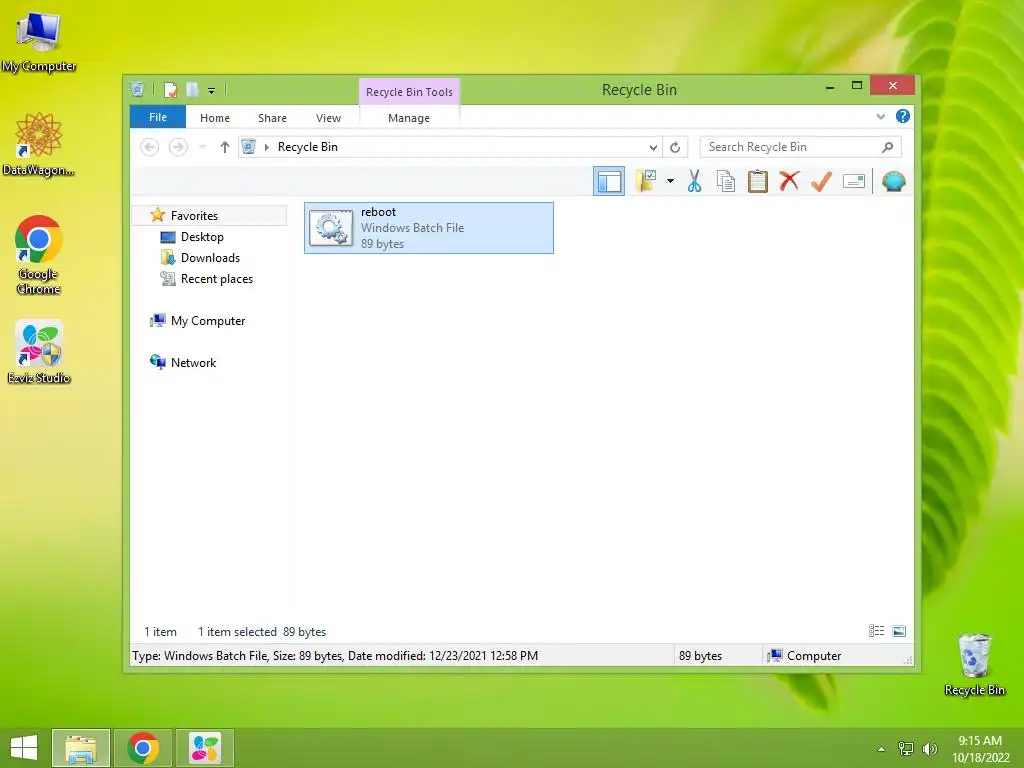Screen dimensions: 1024x768
Task: Click the Refresh button
Action: (675, 148)
